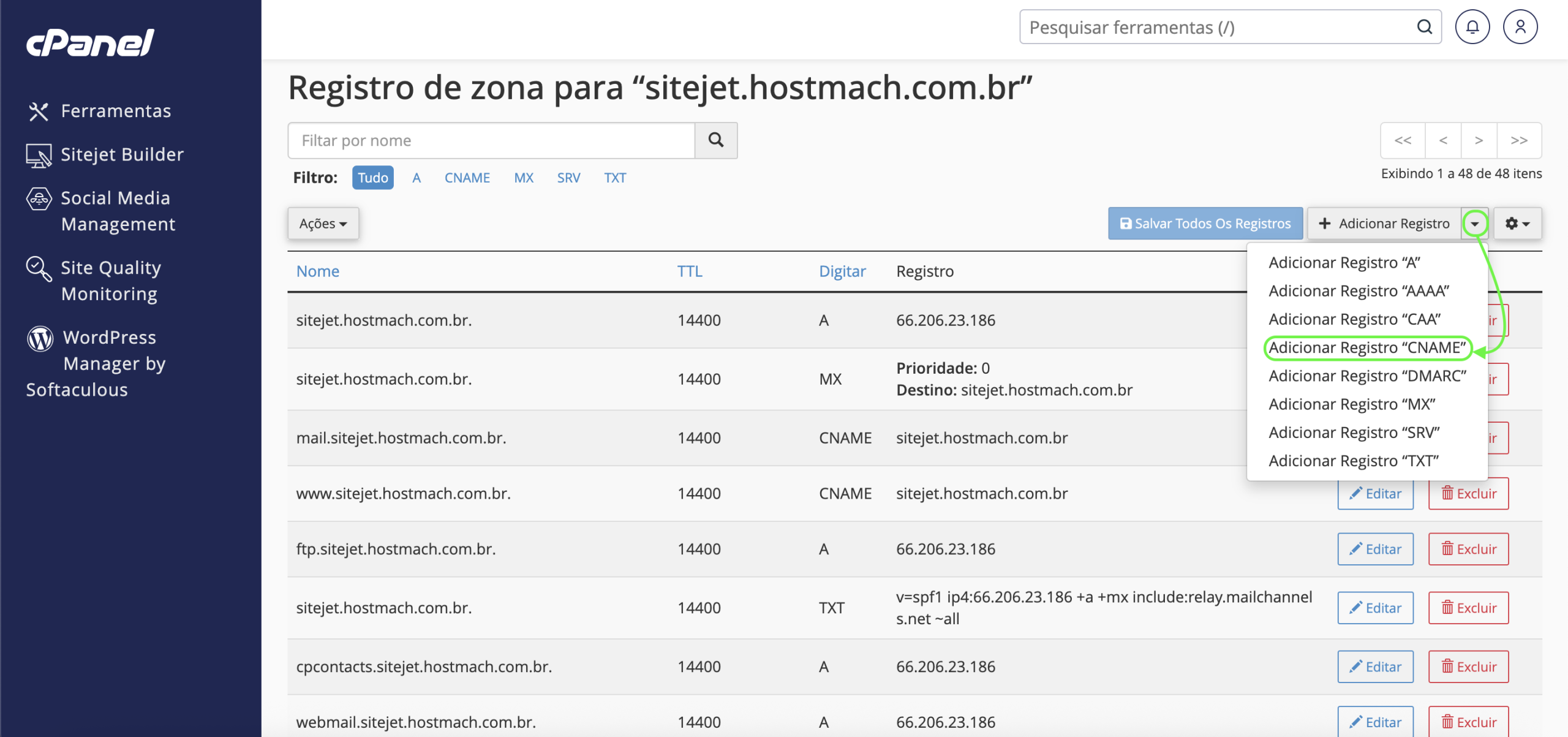Delete the cpcontacts.sitejet.hostmach.com.br record
Screen dimensions: 1568x737
(1469, 667)
